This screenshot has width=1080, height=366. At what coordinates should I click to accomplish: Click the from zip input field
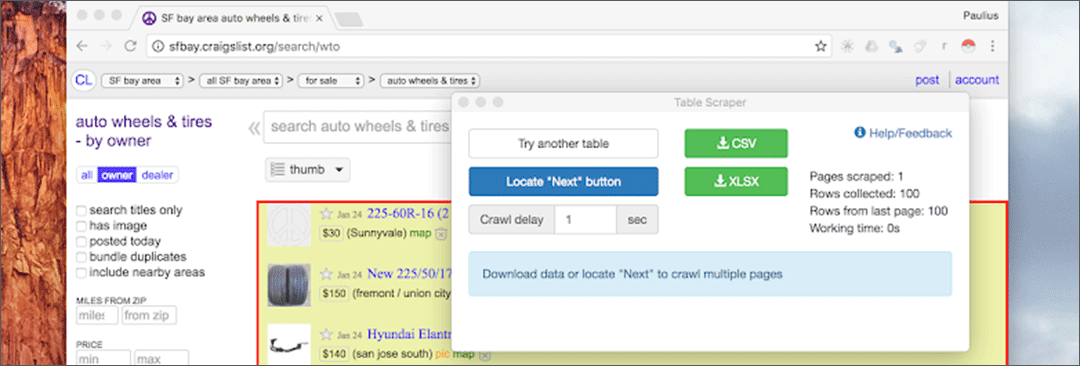[x=149, y=316]
